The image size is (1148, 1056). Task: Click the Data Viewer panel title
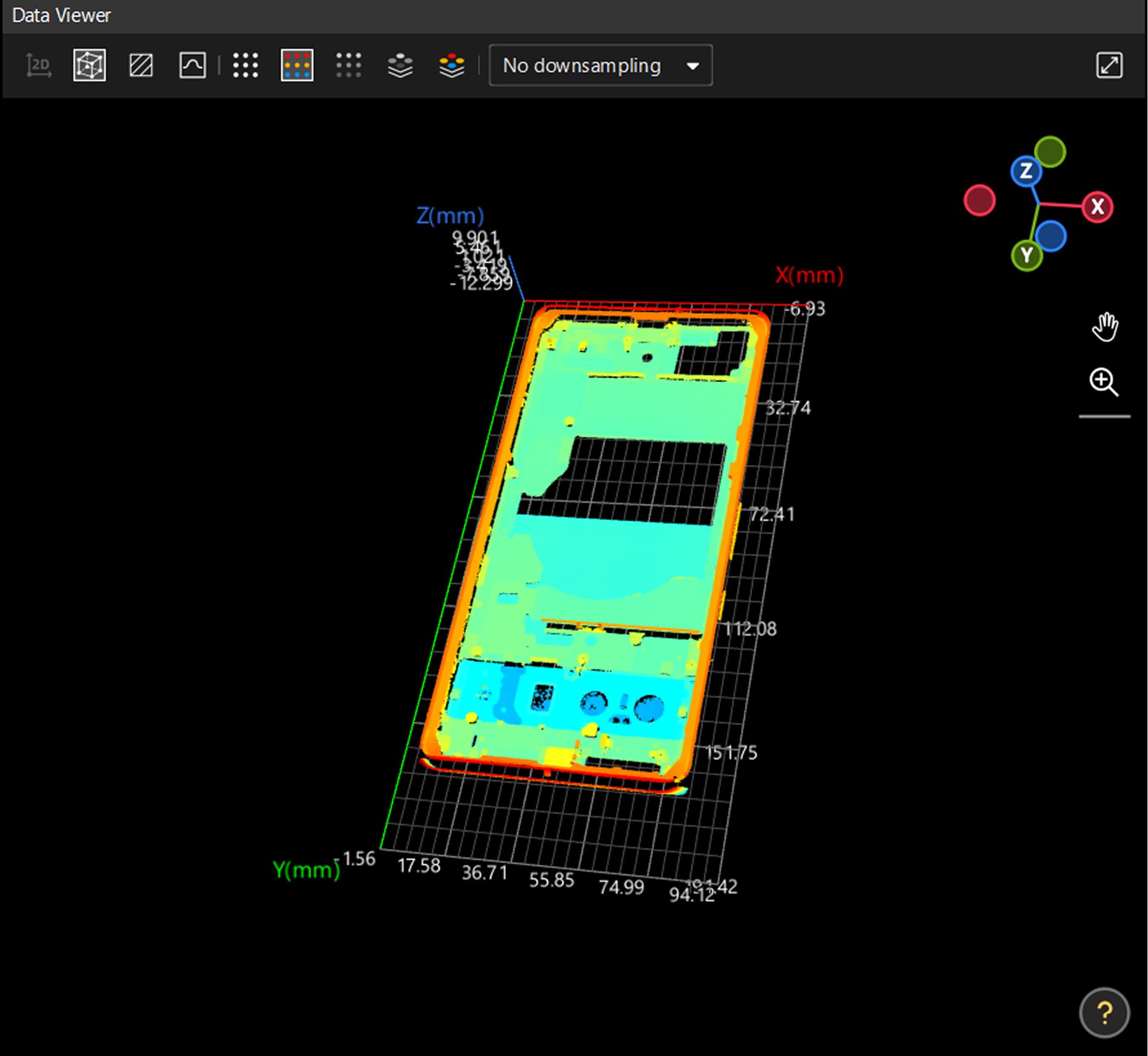pyautogui.click(x=62, y=15)
